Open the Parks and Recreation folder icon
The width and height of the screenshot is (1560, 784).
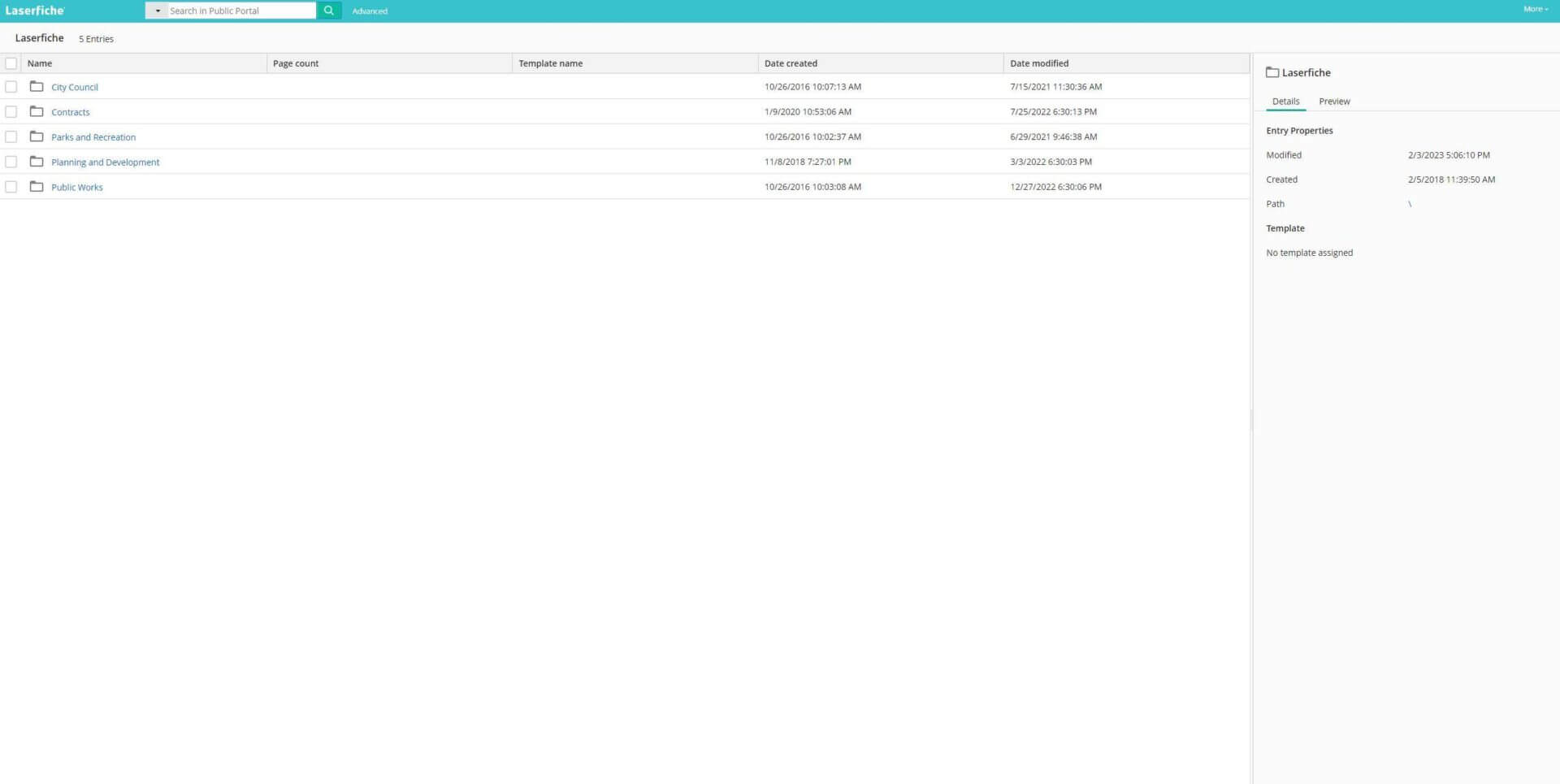(37, 136)
